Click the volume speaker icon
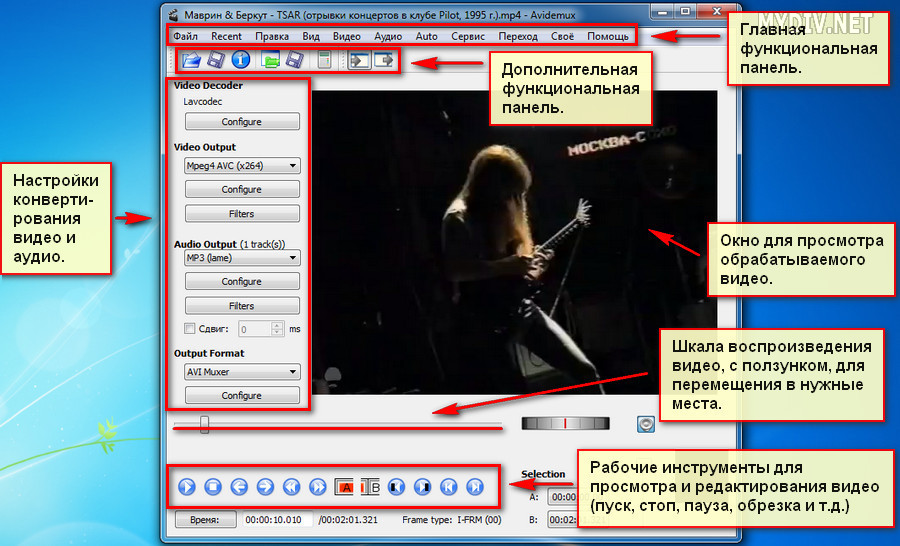 coord(646,424)
